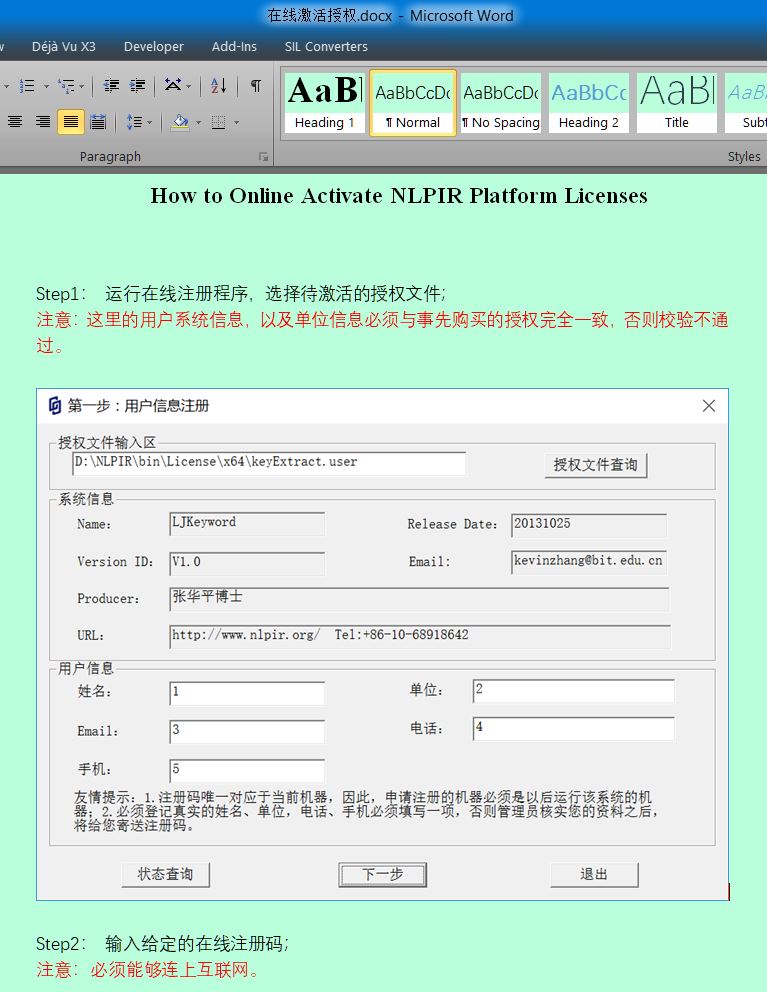The image size is (767, 992).
Task: Click the 姓名 field containing 1
Action: (x=247, y=693)
